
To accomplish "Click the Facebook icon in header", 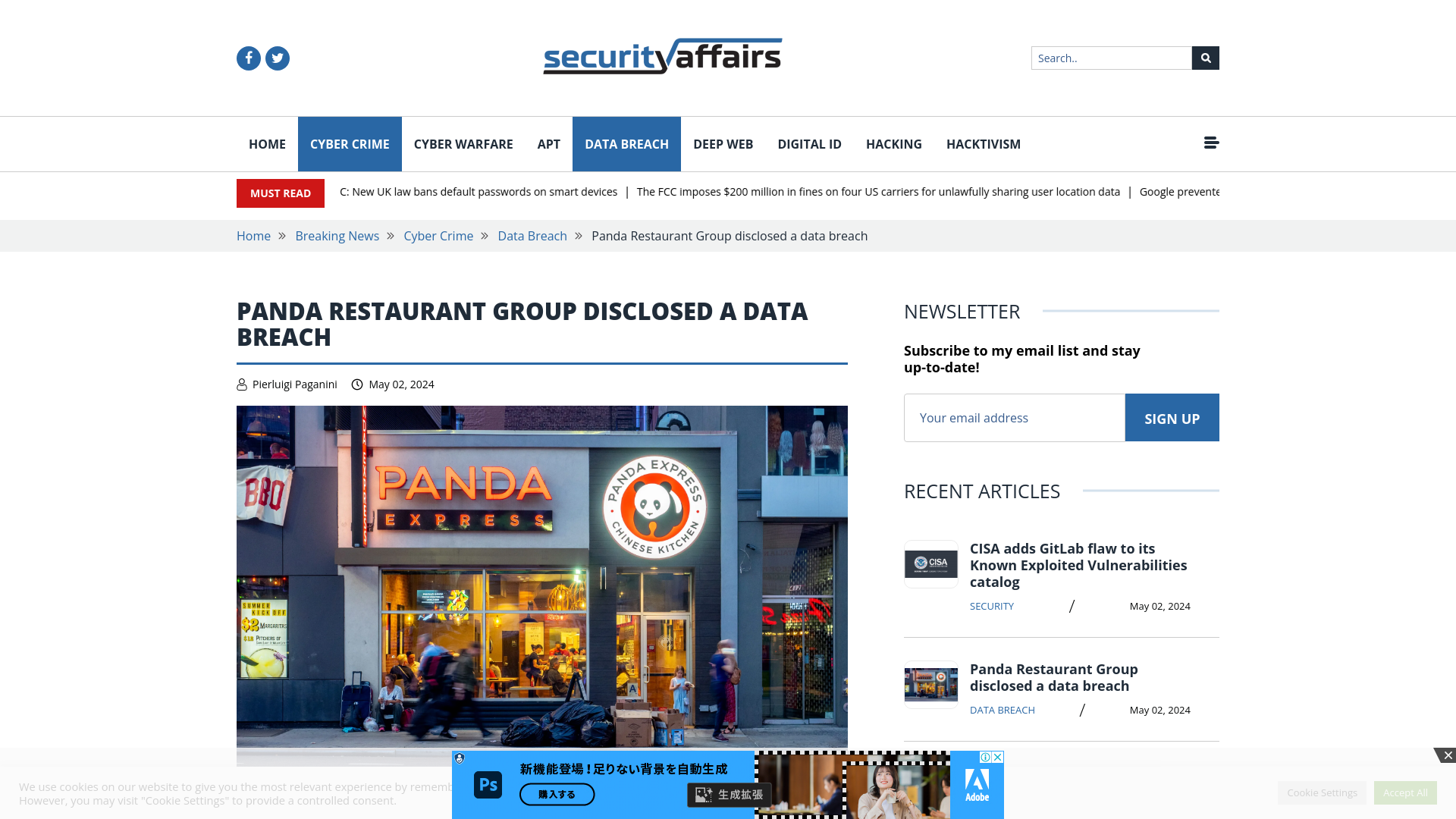I will pyautogui.click(x=248, y=58).
